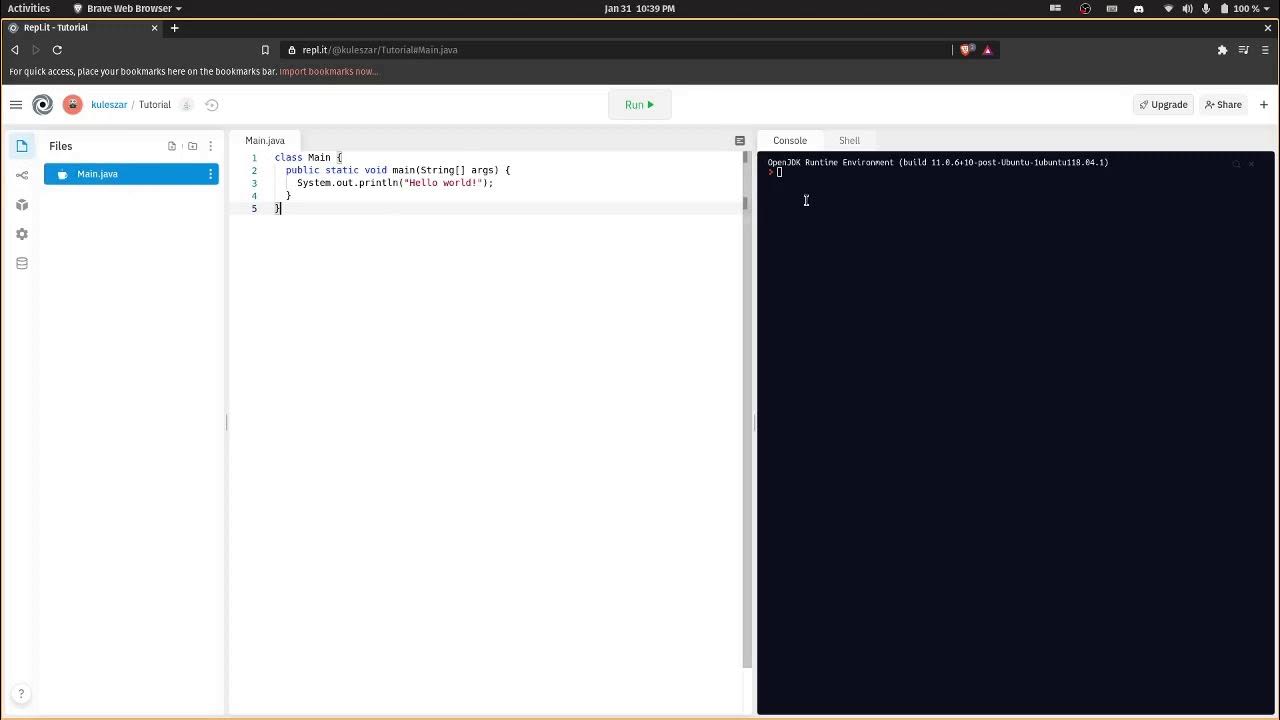The height and width of the screenshot is (720, 1280).
Task: Click the console prompt line
Action: [1015, 172]
